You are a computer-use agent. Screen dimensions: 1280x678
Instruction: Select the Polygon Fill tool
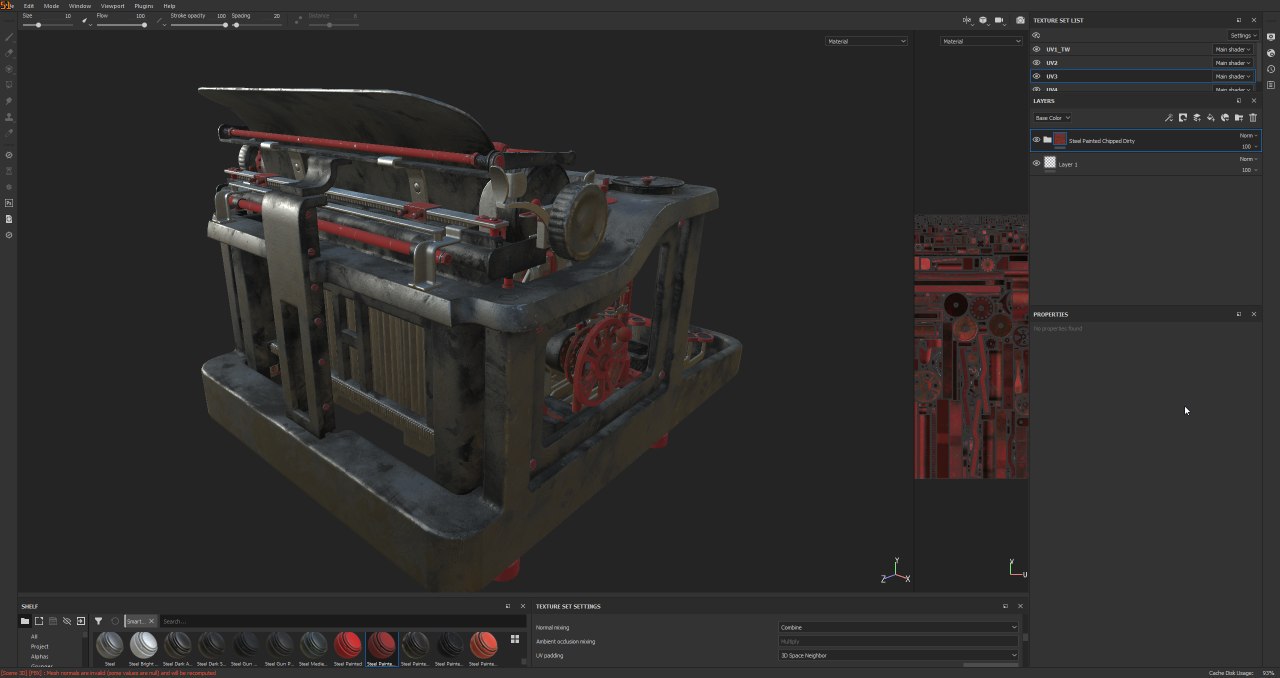pyautogui.click(x=9, y=85)
